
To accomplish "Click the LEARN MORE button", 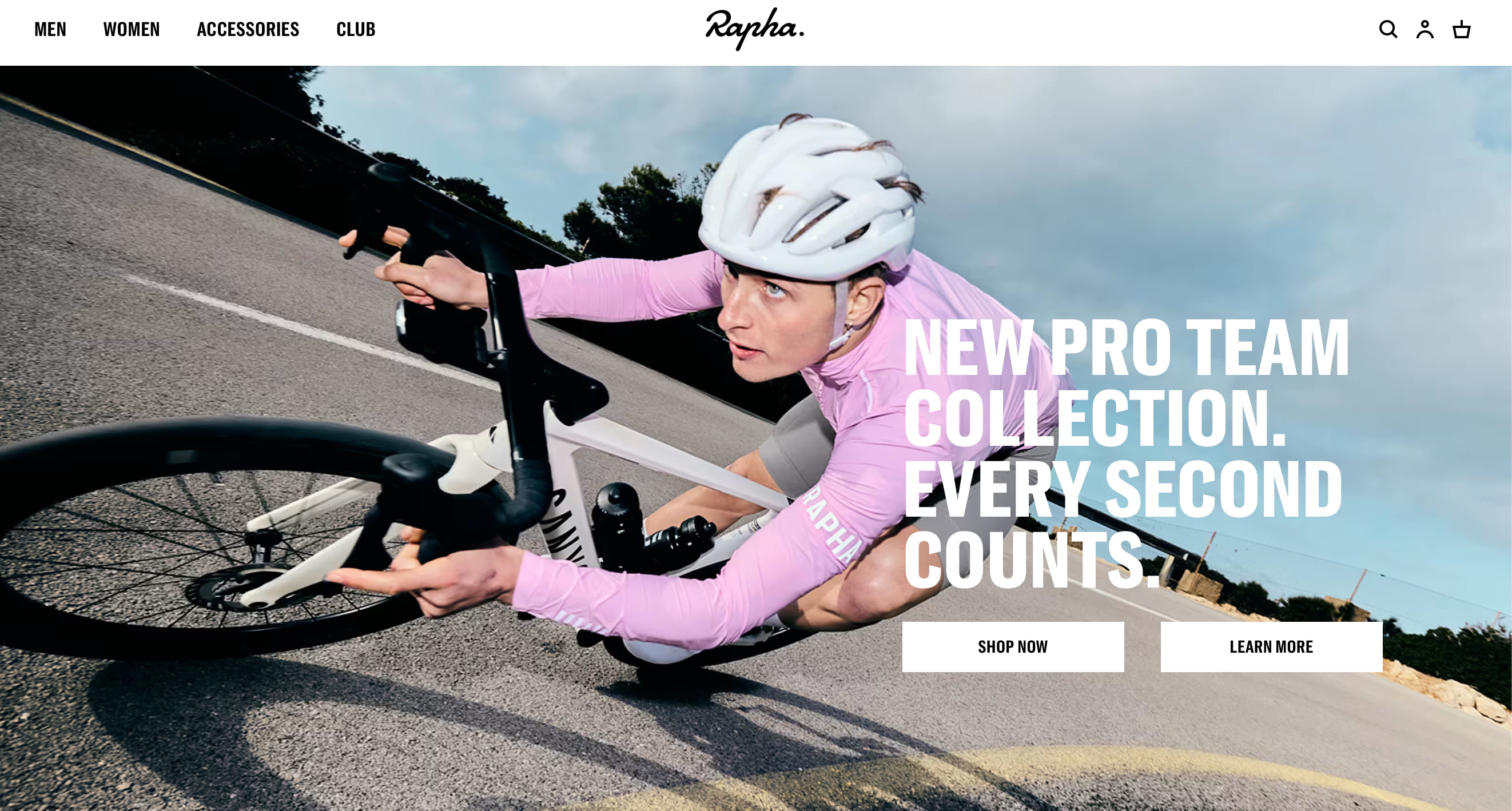I will [x=1271, y=647].
